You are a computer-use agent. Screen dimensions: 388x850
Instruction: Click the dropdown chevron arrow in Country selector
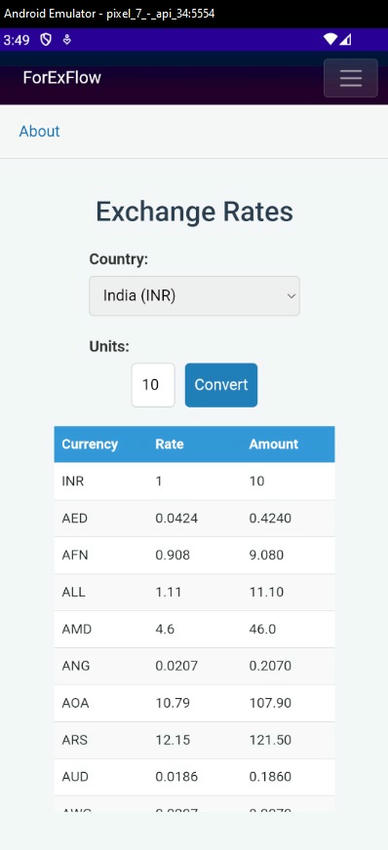click(291, 296)
